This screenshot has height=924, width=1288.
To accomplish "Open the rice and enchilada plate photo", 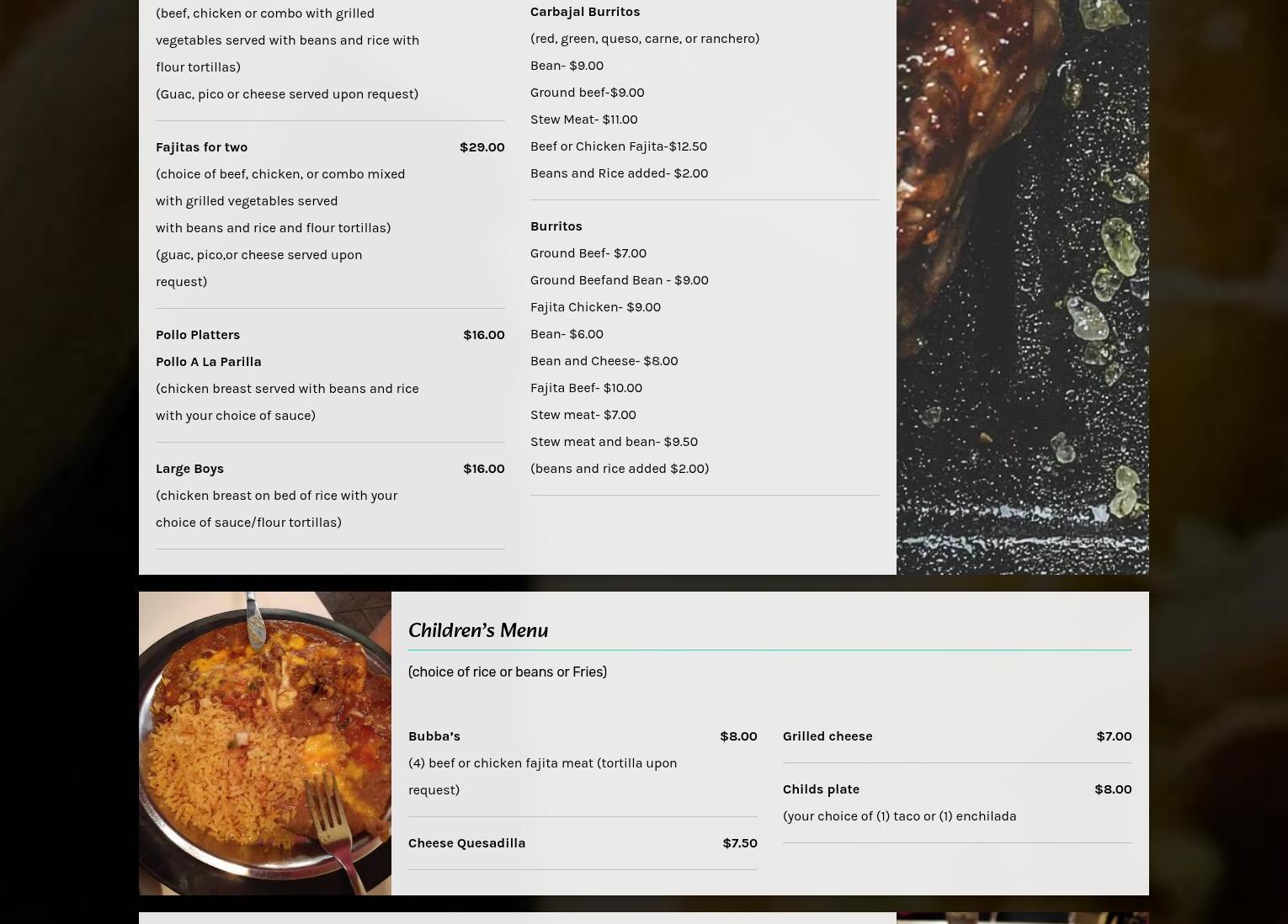I will 265,743.
